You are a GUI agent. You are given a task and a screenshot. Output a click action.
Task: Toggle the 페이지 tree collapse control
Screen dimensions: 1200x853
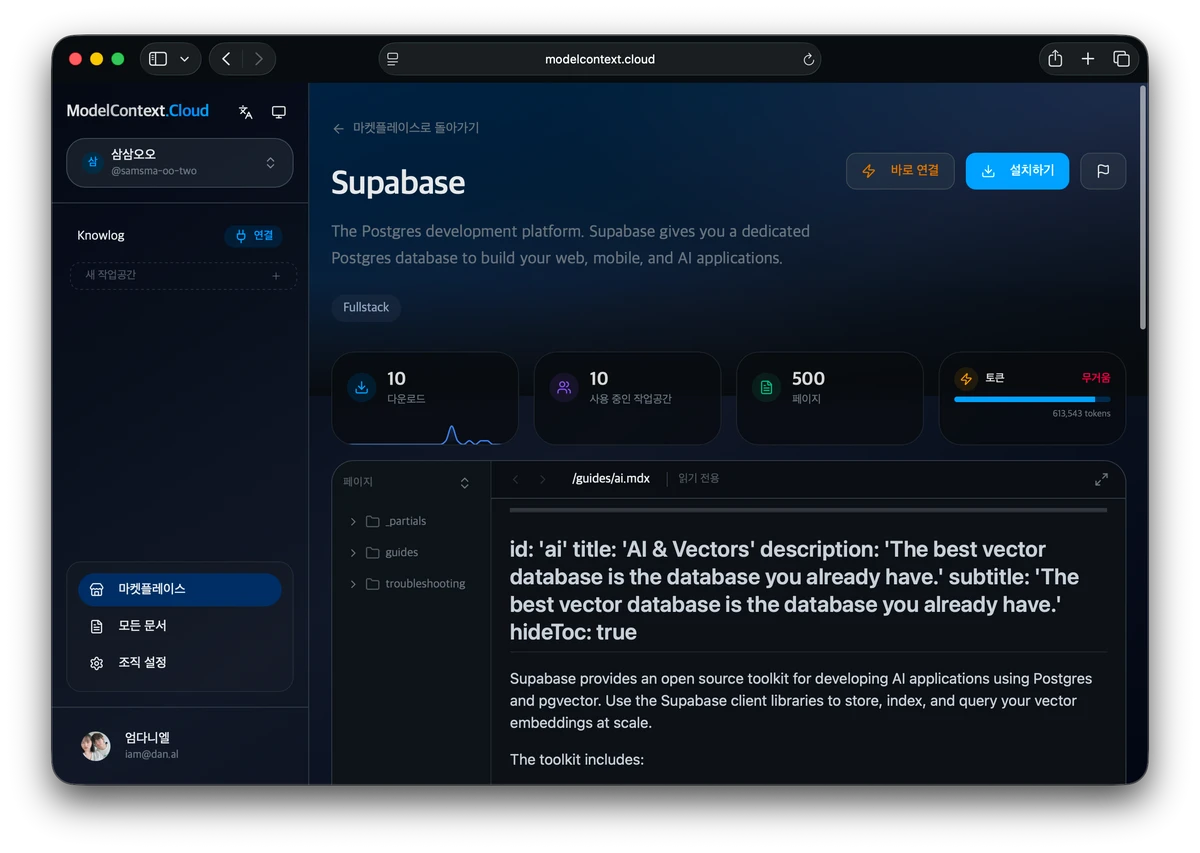click(464, 483)
